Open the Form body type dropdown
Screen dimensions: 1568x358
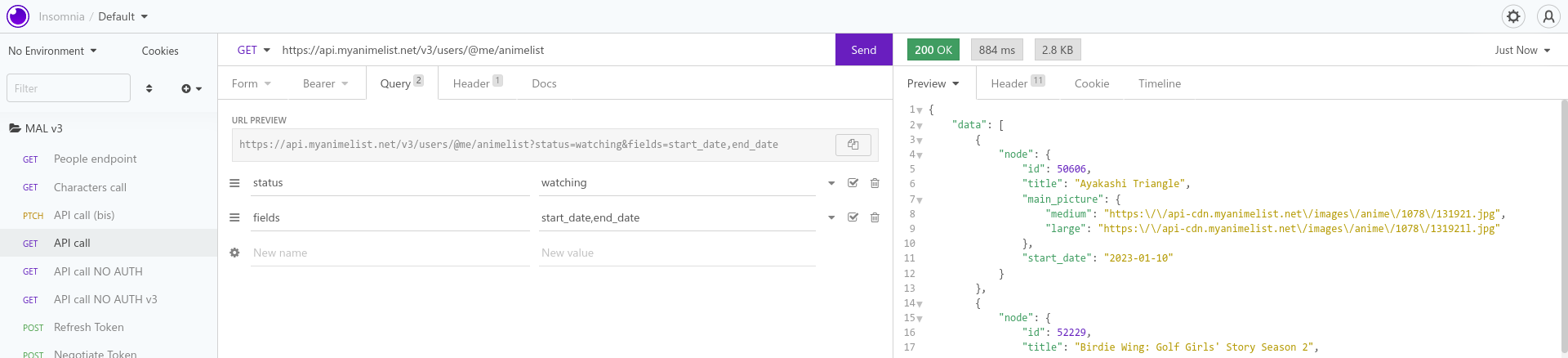251,83
